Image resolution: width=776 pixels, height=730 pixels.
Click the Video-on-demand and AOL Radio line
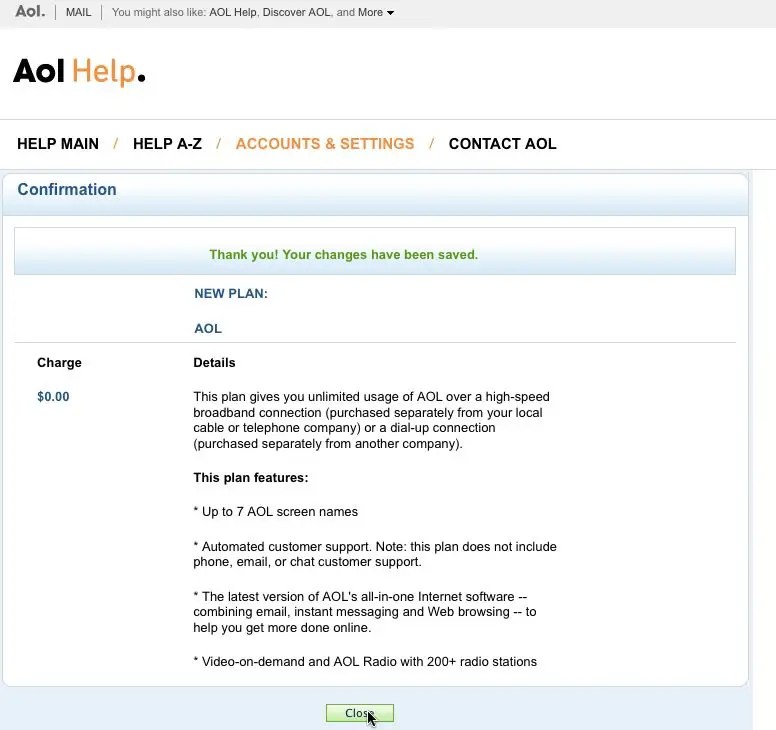pyautogui.click(x=365, y=662)
